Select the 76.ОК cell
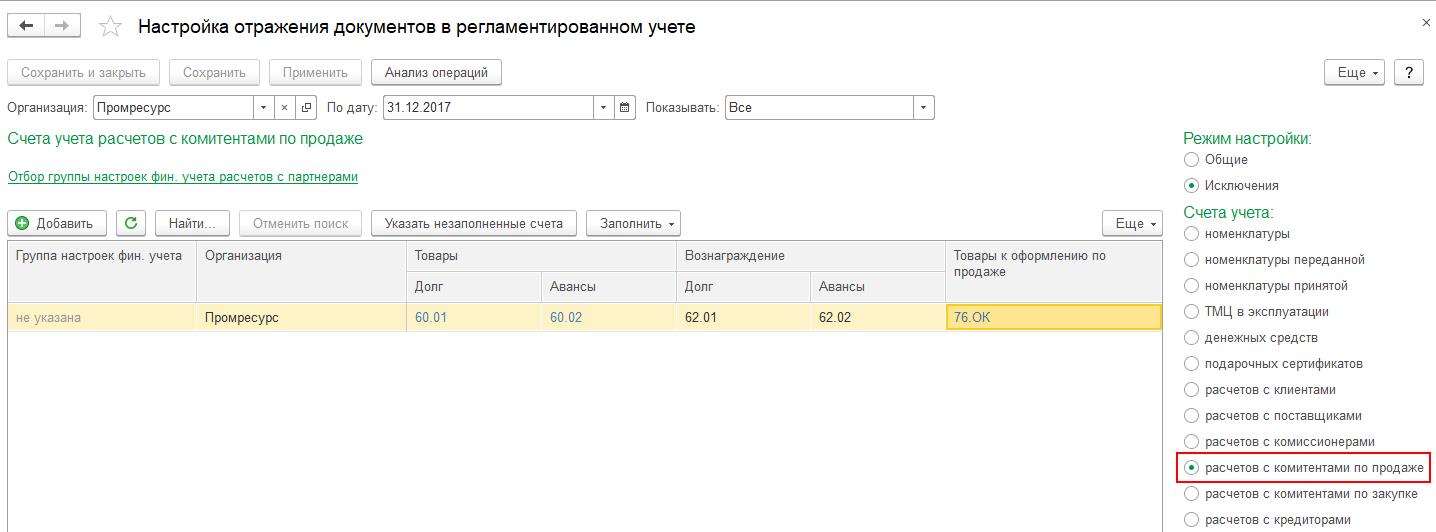The height and width of the screenshot is (532, 1436). pos(1053,317)
